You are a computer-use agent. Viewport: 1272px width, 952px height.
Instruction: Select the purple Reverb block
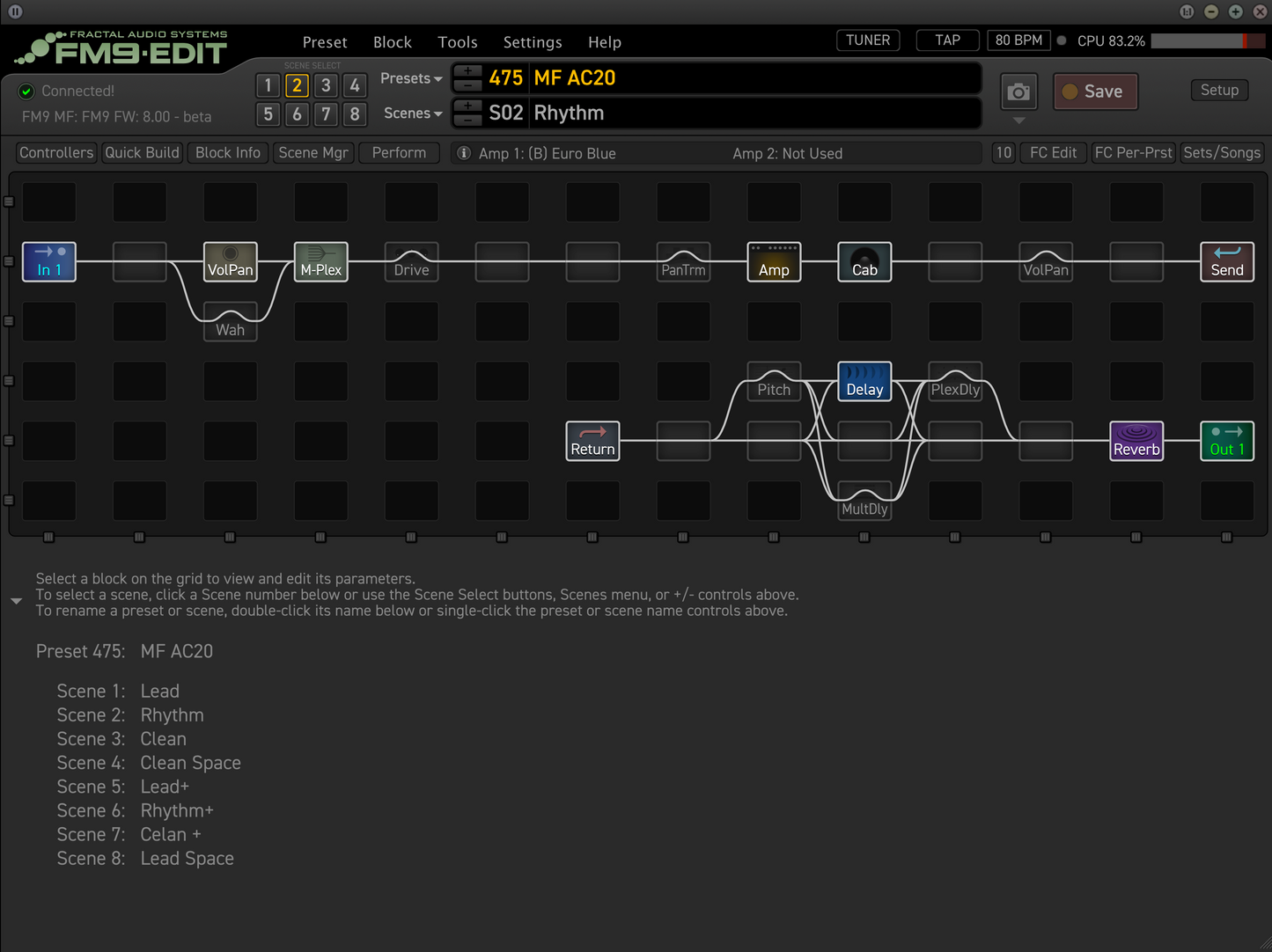tap(1136, 441)
